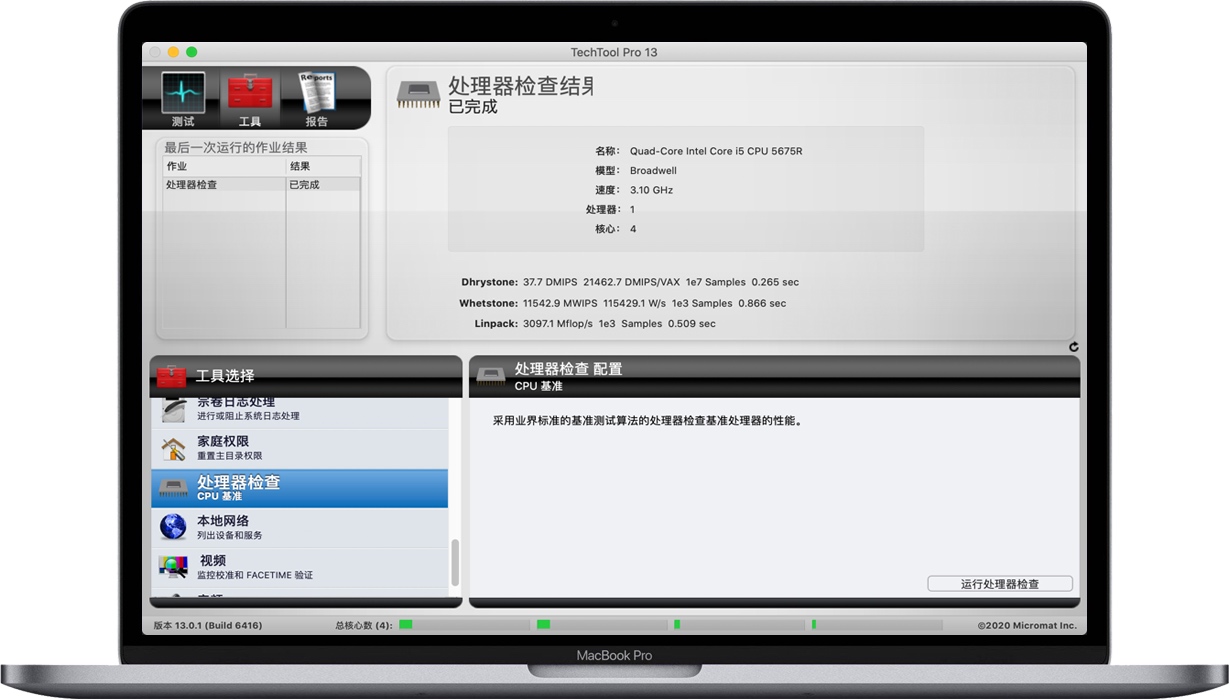Select the 家庭权限 house icon
1230x700 pixels.
pyautogui.click(x=172, y=445)
